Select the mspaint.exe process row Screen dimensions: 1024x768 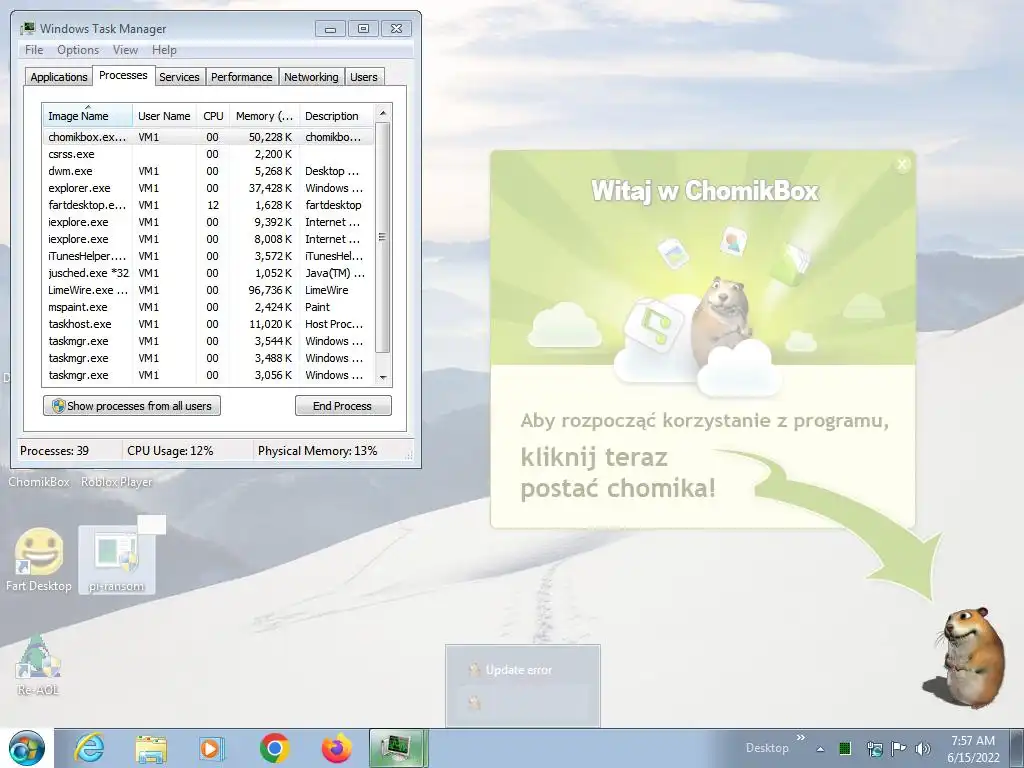pos(208,307)
